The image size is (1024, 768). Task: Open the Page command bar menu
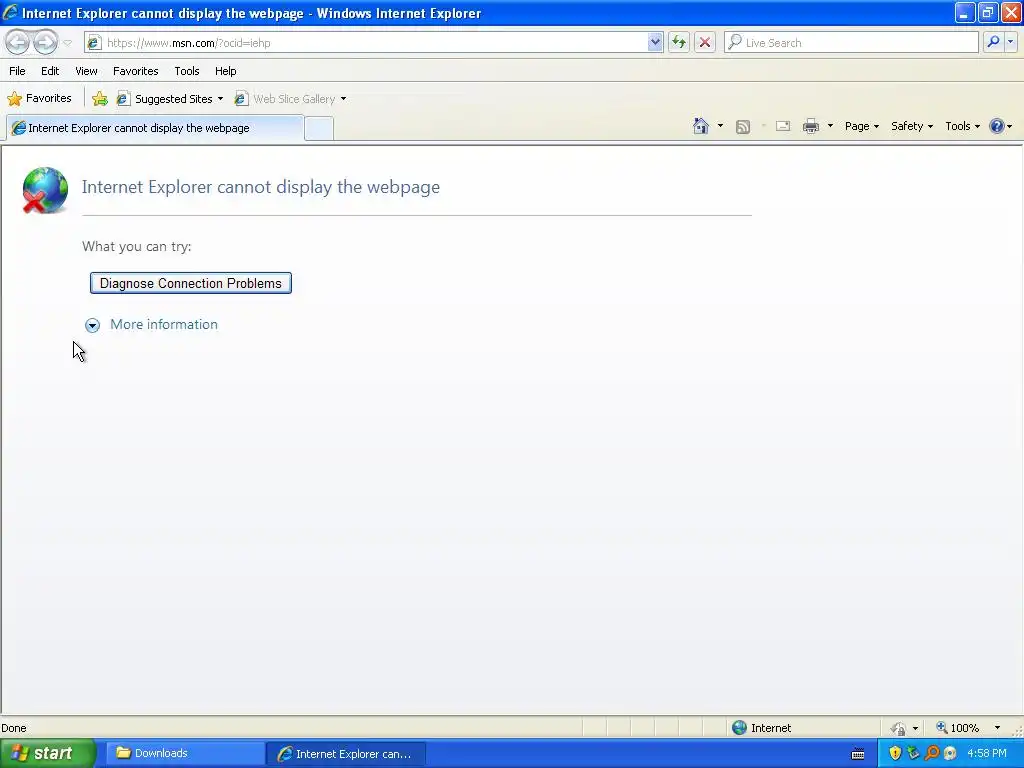861,126
